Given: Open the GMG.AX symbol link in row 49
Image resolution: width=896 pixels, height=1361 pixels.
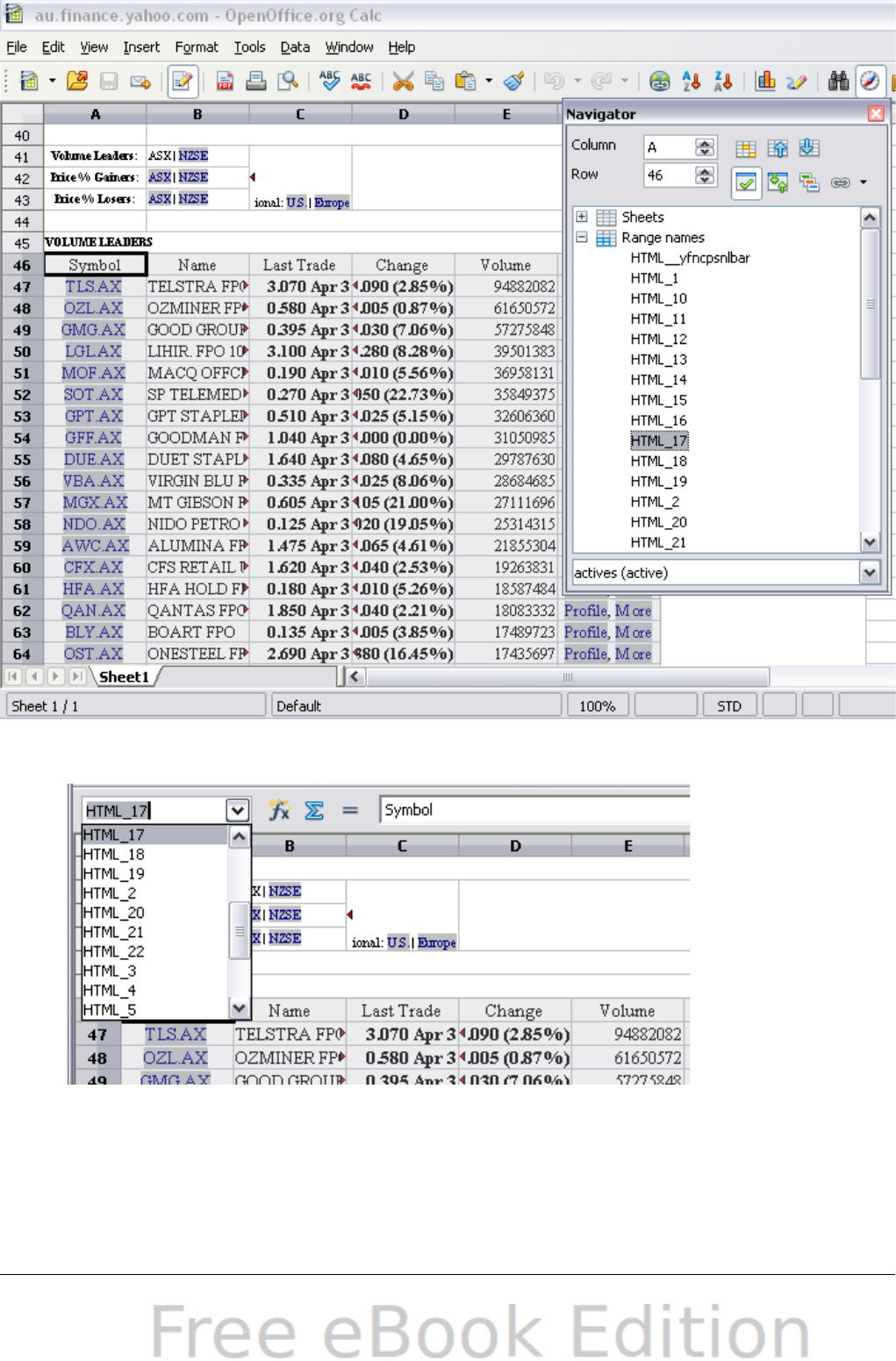Looking at the screenshot, I should [93, 330].
